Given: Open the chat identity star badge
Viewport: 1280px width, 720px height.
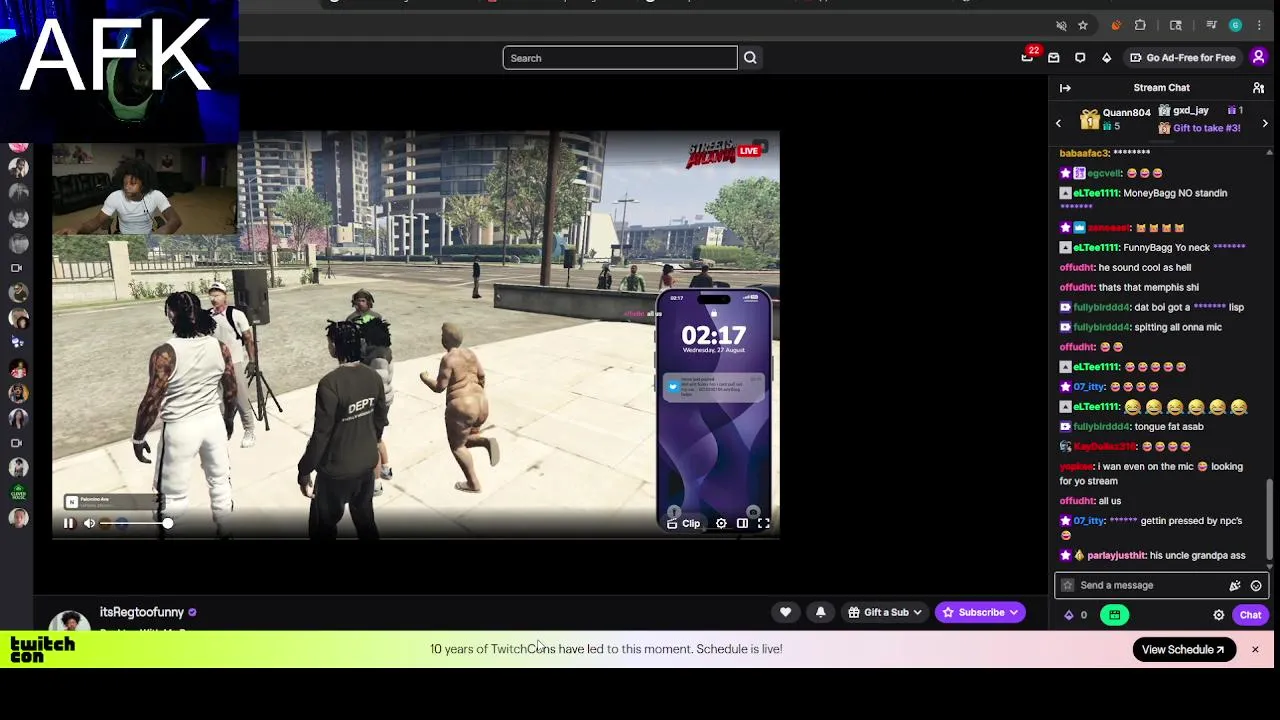Looking at the screenshot, I should pos(1067,585).
